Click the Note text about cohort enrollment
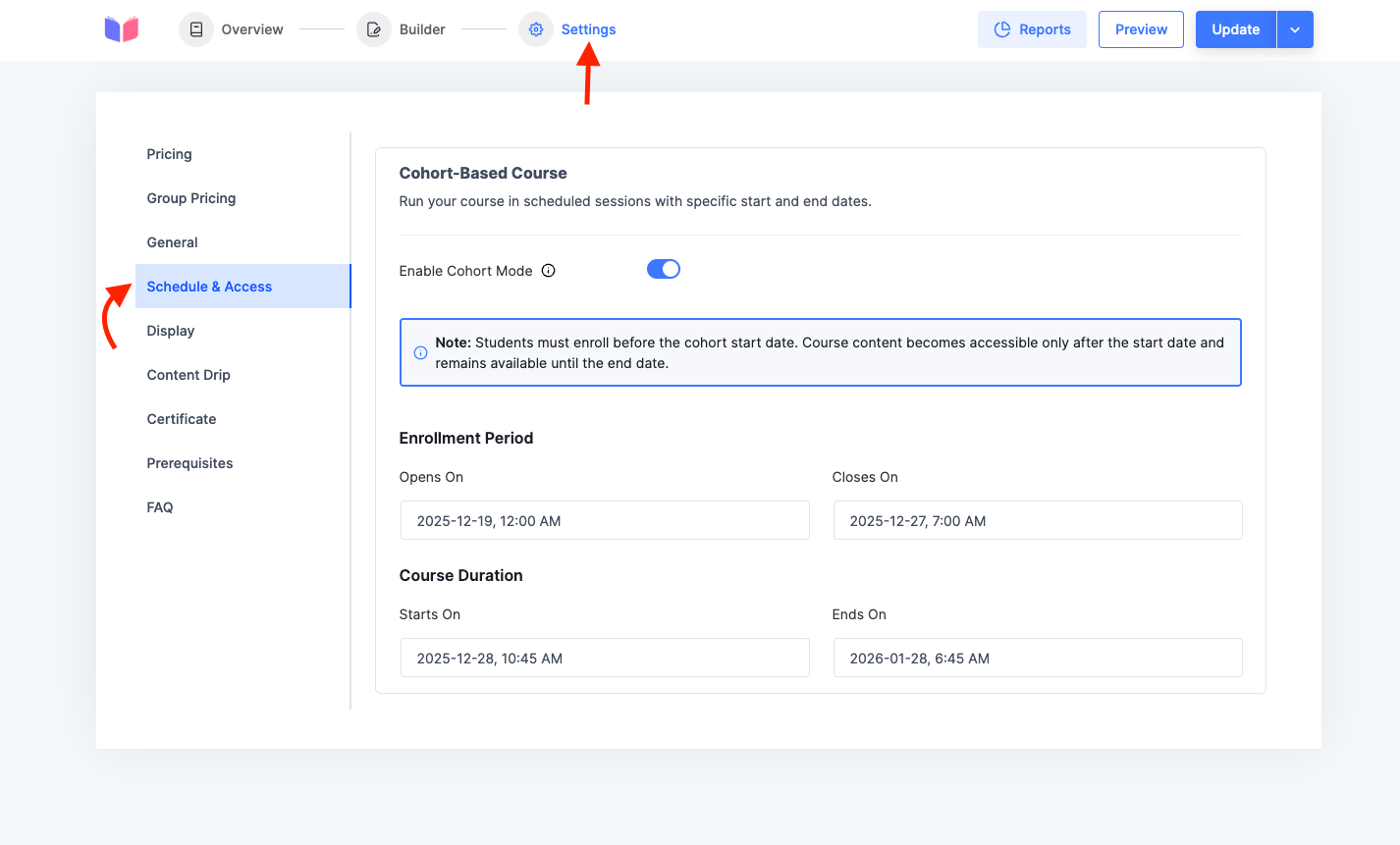 [x=830, y=352]
